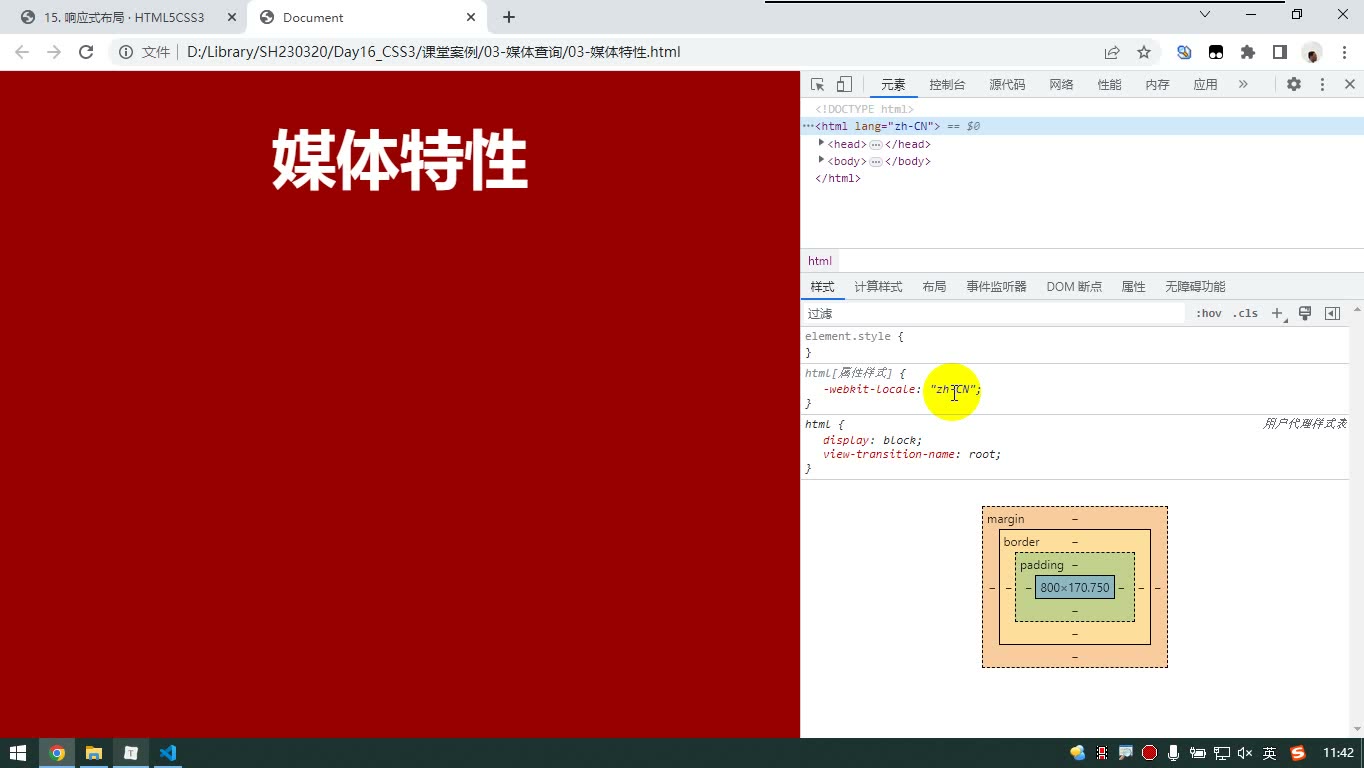
Task: Open File Explorer from taskbar
Action: 93,753
